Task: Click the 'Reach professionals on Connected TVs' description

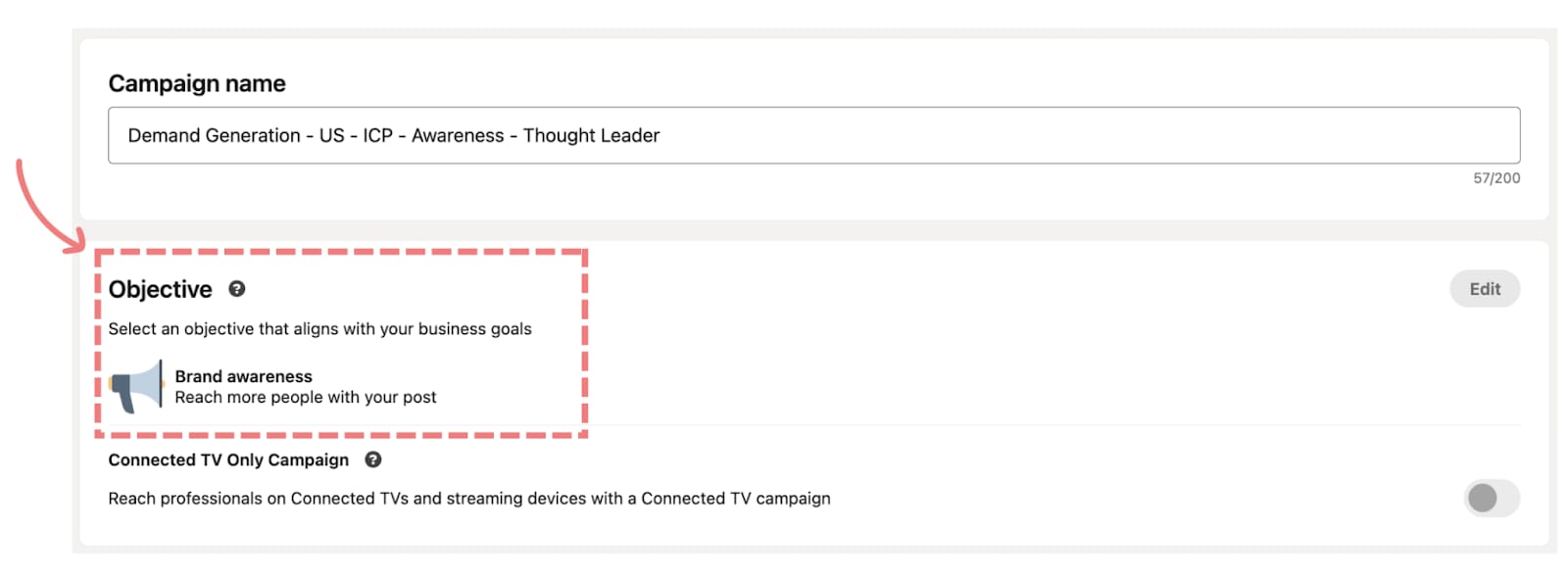Action: 469,499
